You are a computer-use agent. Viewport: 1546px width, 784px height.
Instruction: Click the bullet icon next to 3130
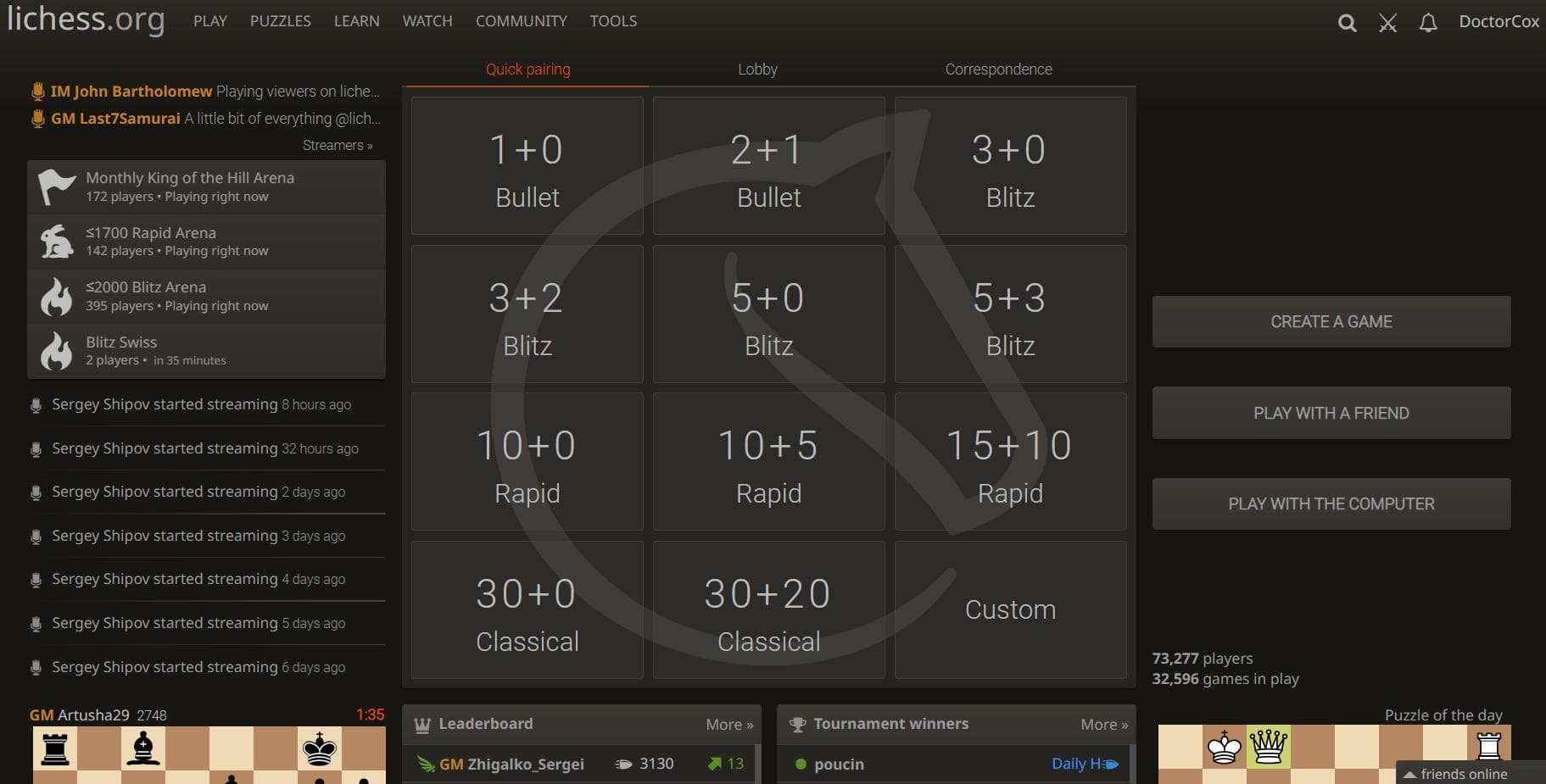(623, 765)
